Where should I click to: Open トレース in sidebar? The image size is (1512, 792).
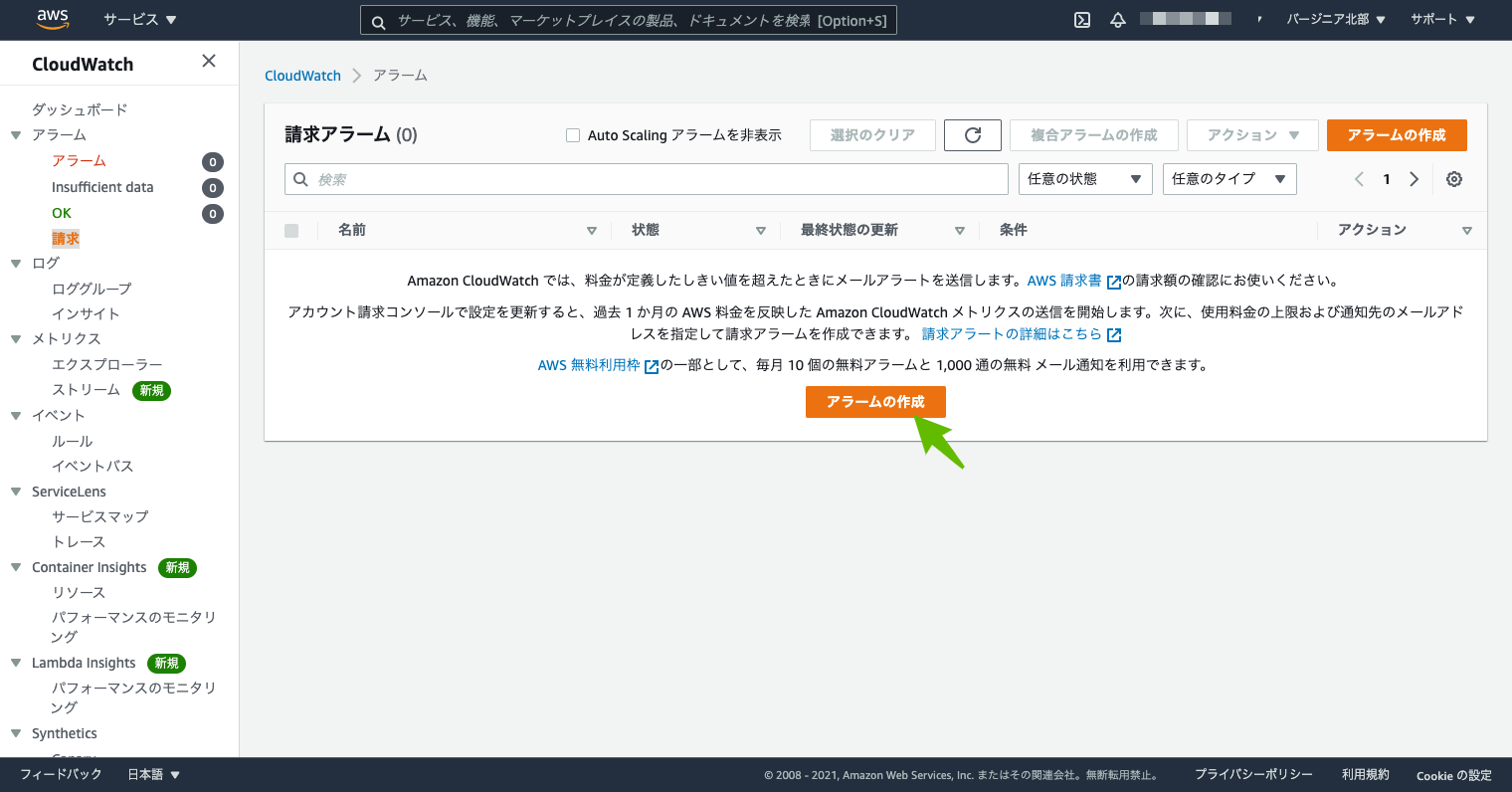pos(79,541)
